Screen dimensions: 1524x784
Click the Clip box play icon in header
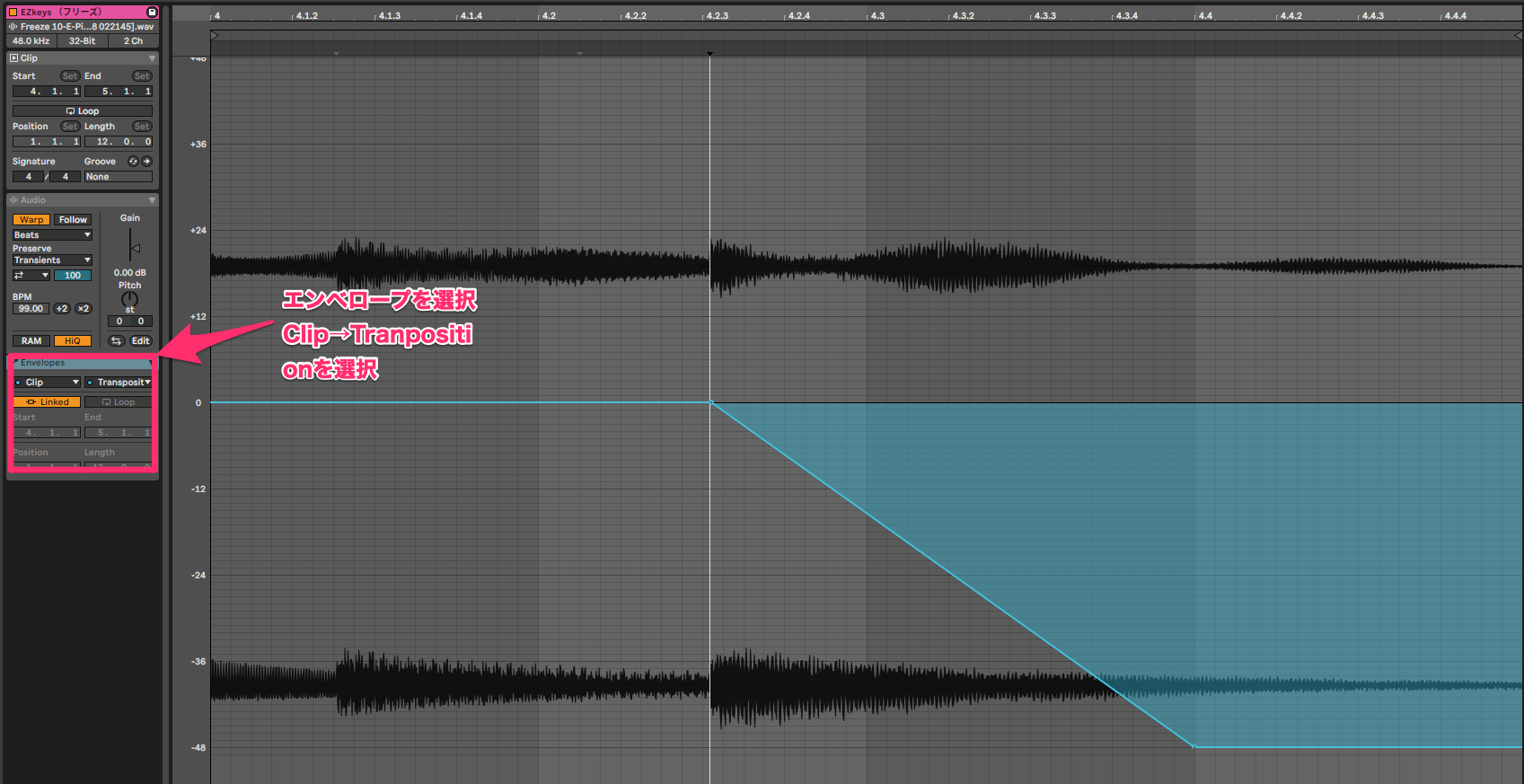13,58
